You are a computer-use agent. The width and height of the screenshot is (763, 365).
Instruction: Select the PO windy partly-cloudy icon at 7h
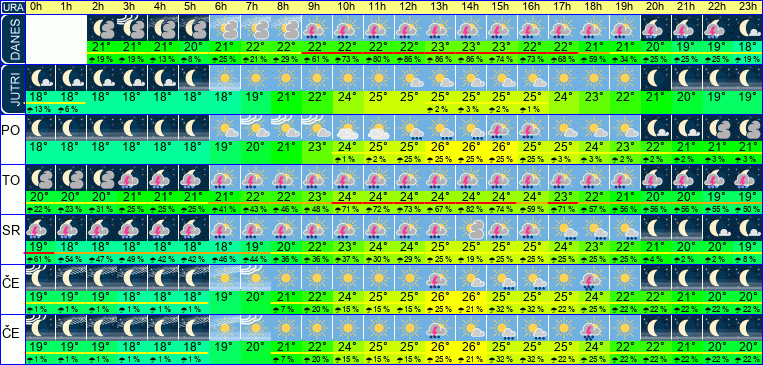click(x=255, y=128)
